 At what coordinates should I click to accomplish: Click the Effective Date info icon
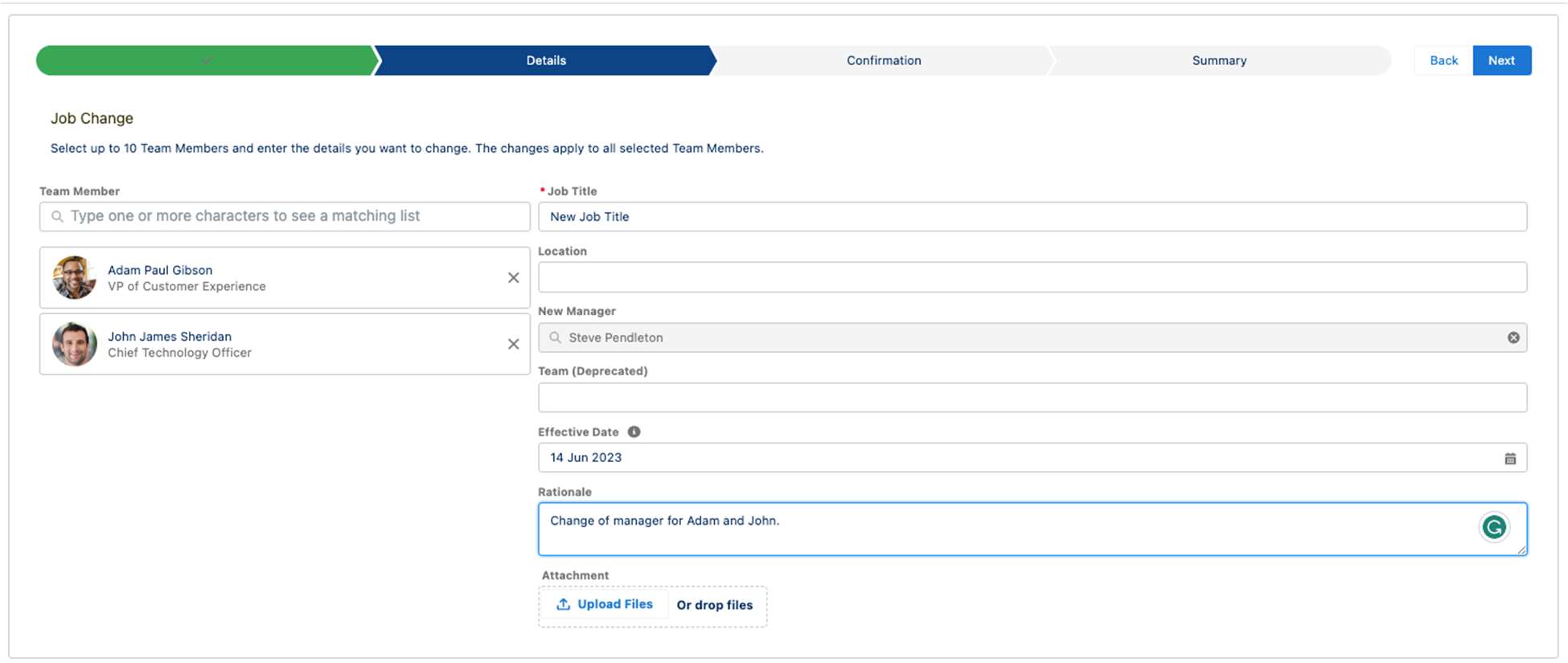click(634, 432)
